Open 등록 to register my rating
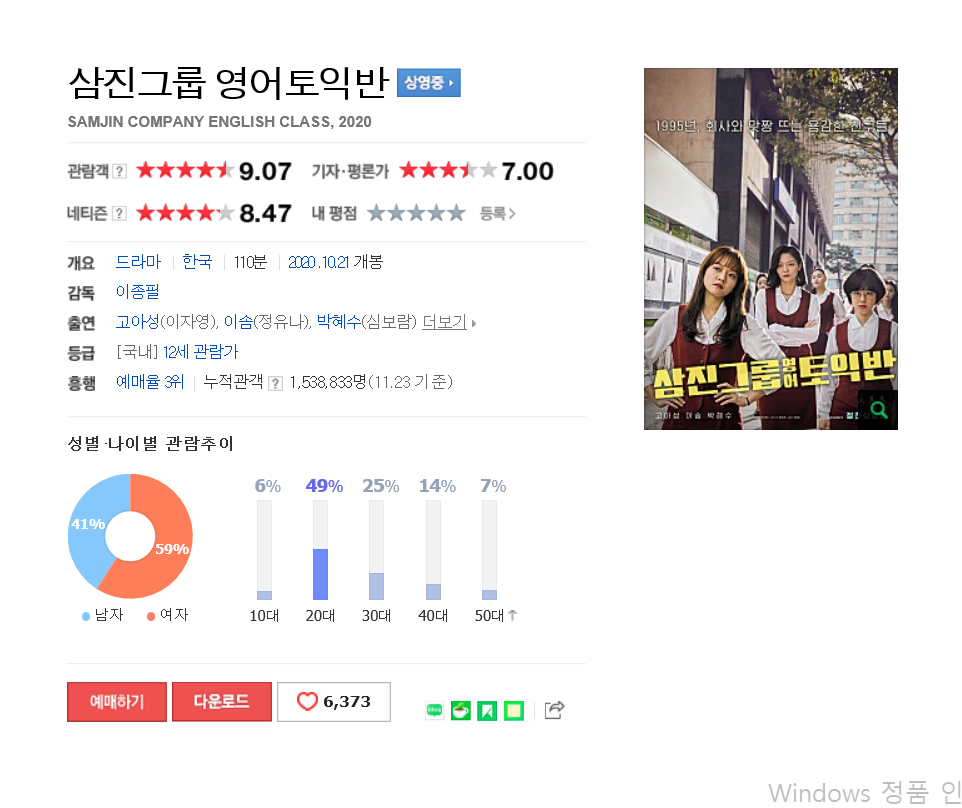 [498, 214]
